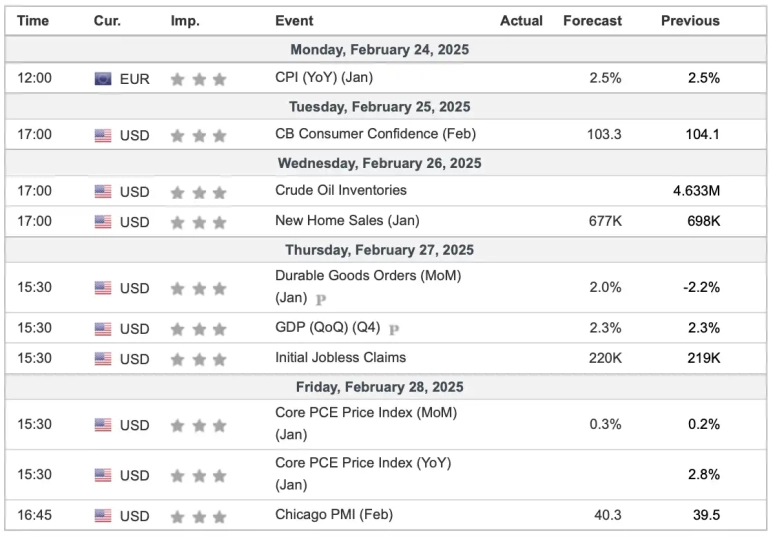Open the CB Consumer Confidence (Feb) event
Screen dimensions: 773x537
pos(375,134)
